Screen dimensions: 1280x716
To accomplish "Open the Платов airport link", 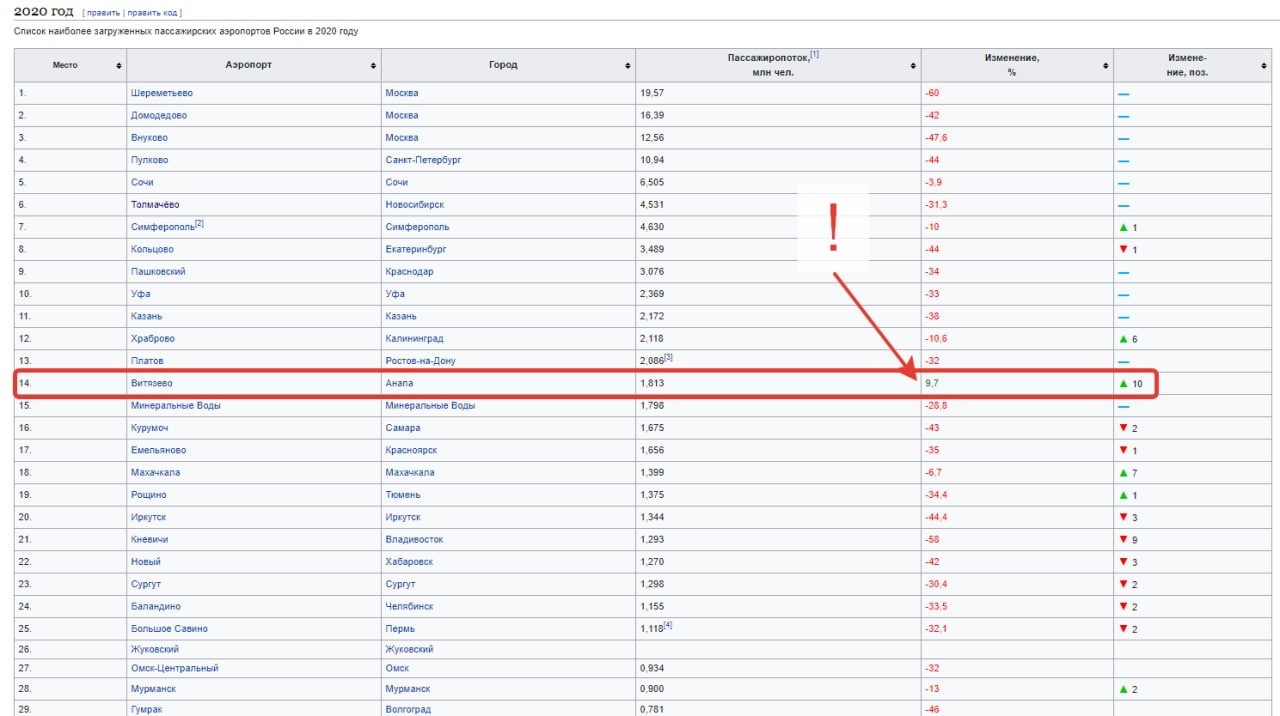I will (x=147, y=361).
